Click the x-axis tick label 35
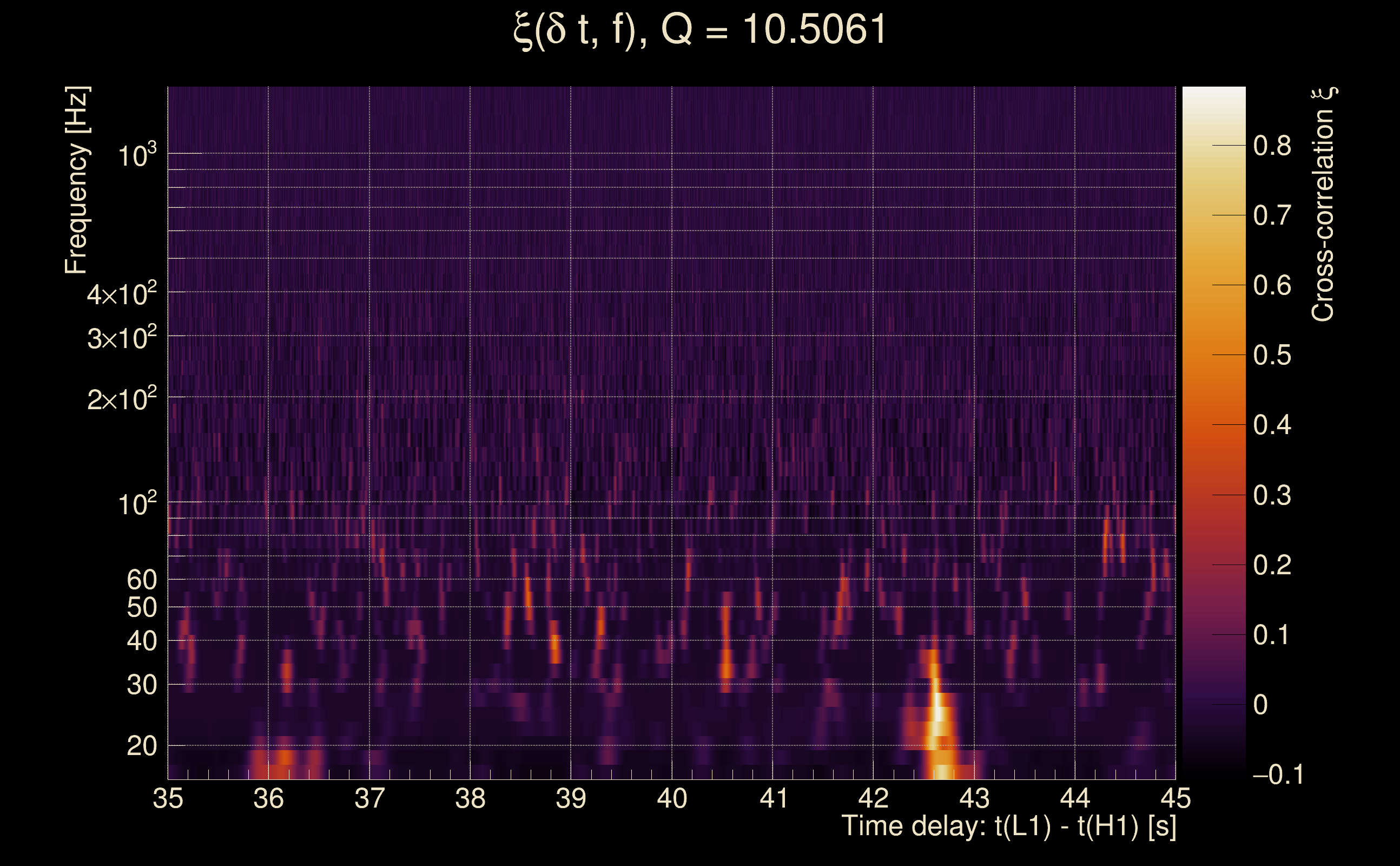Viewport: 1400px width, 866px height. click(168, 798)
